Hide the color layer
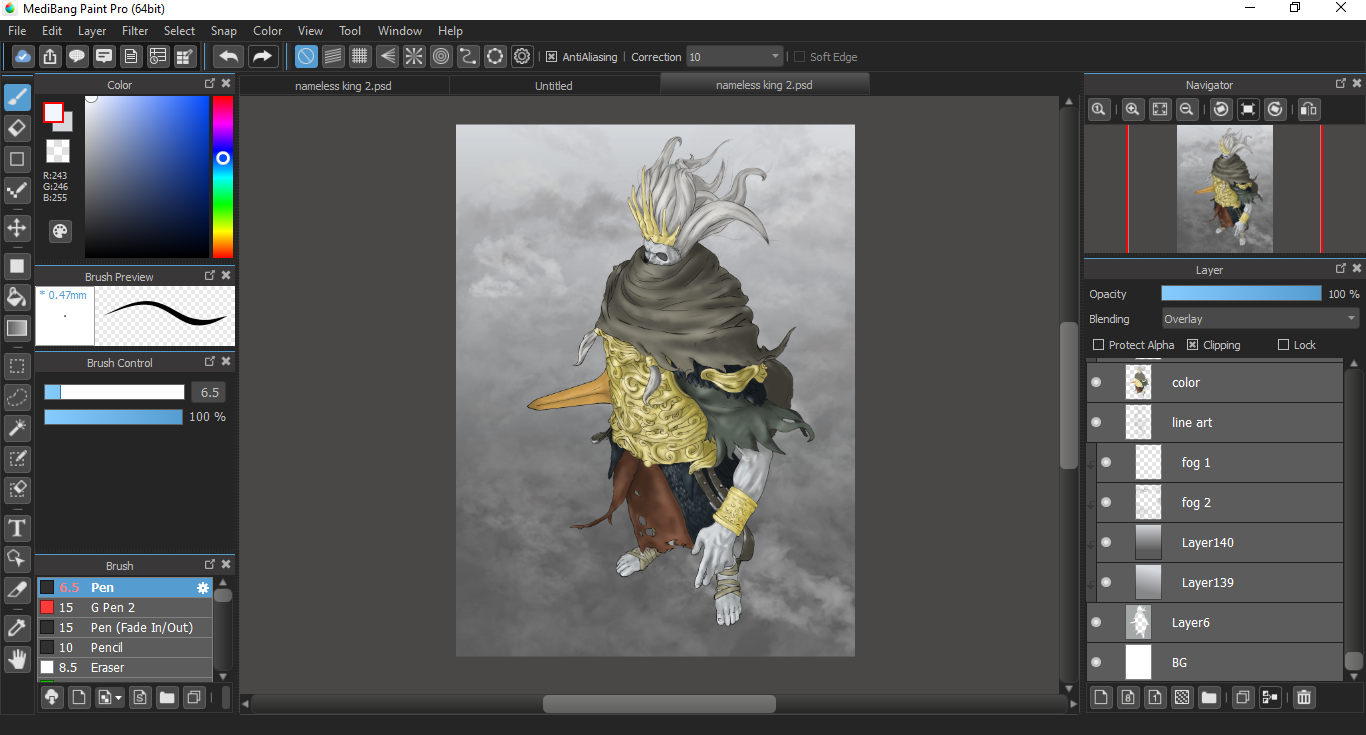Screen dimensions: 1366x735 point(1096,382)
